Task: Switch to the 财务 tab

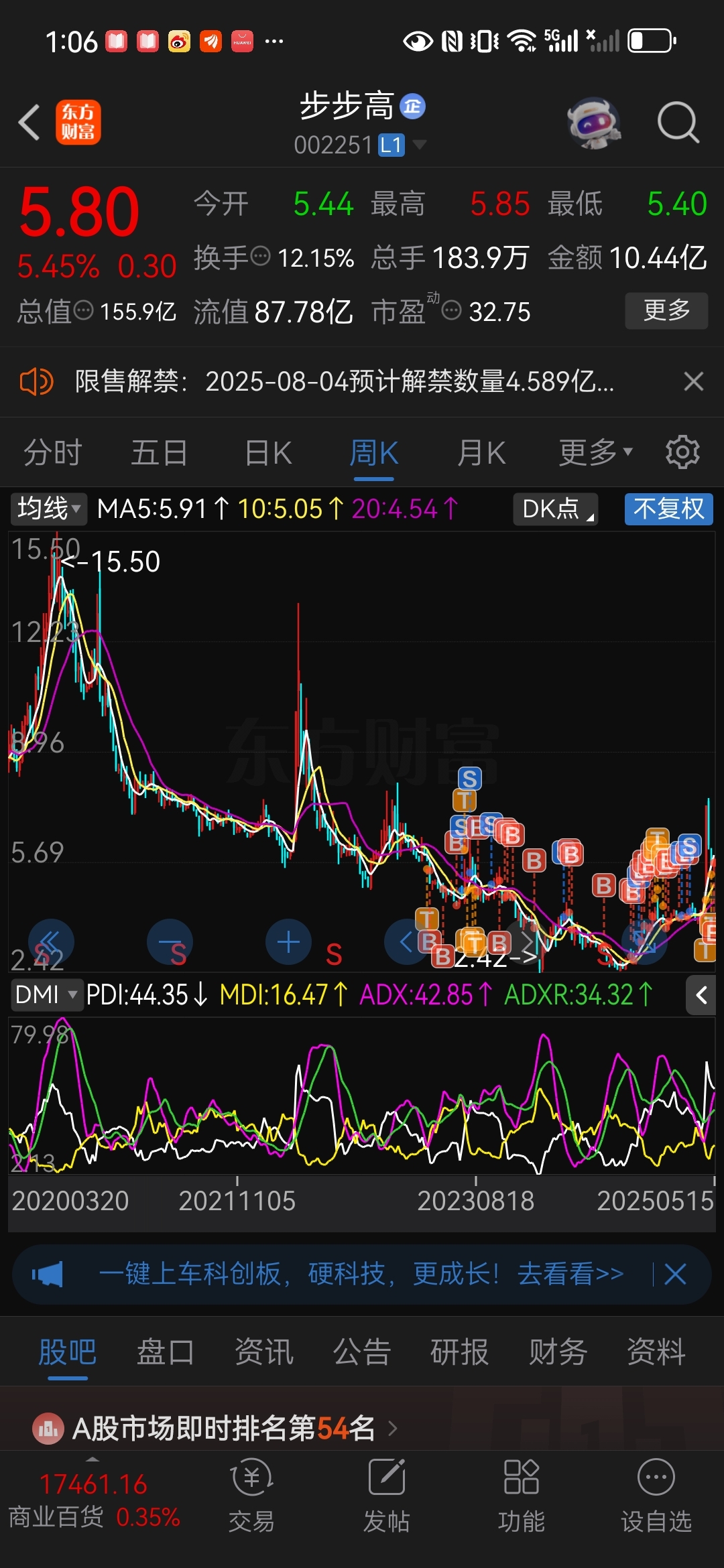Action: pyautogui.click(x=558, y=1352)
